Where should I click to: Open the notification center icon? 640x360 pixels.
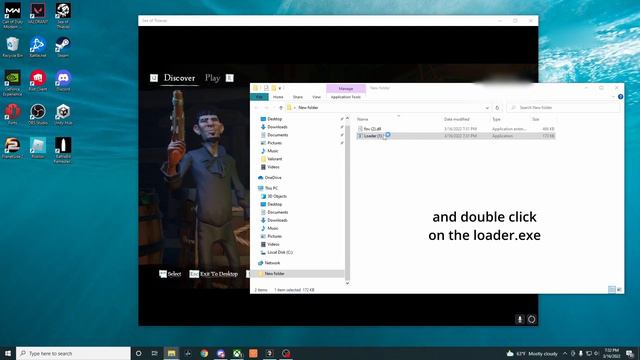630,353
